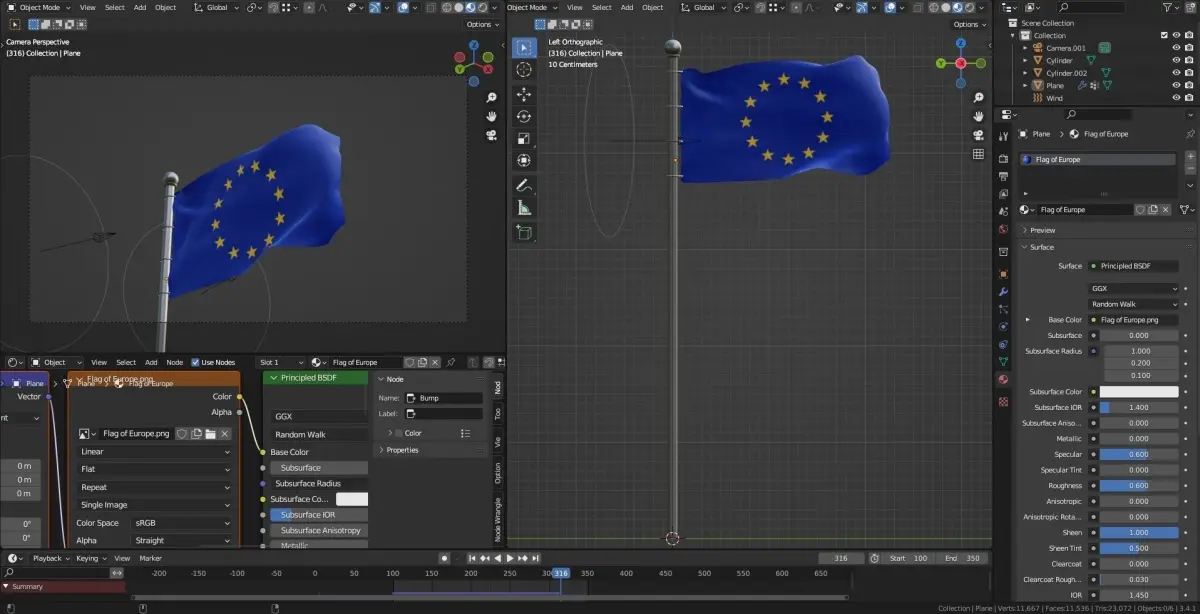Select the Select Box tool in right viewport
The width and height of the screenshot is (1200, 614).
(524, 48)
